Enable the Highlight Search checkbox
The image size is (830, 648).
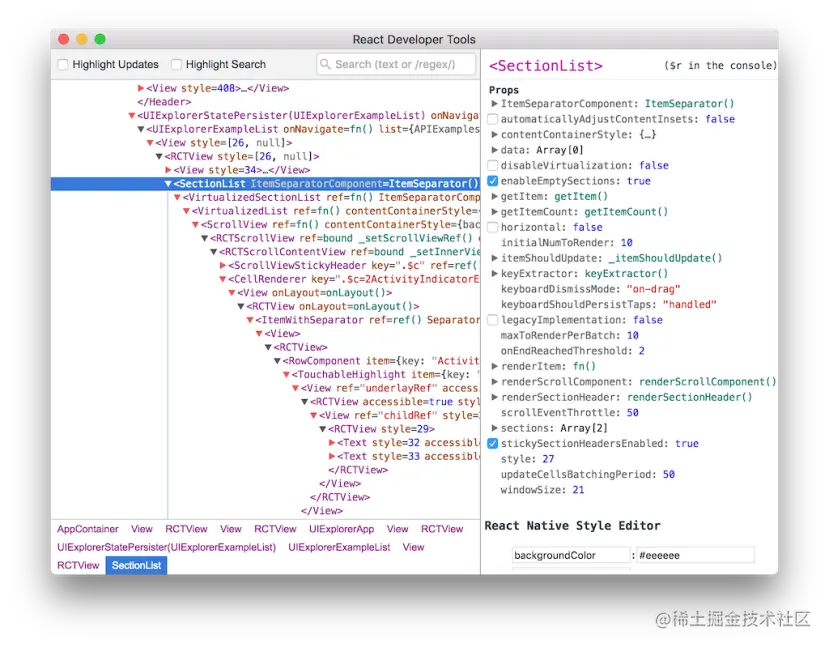(x=176, y=65)
